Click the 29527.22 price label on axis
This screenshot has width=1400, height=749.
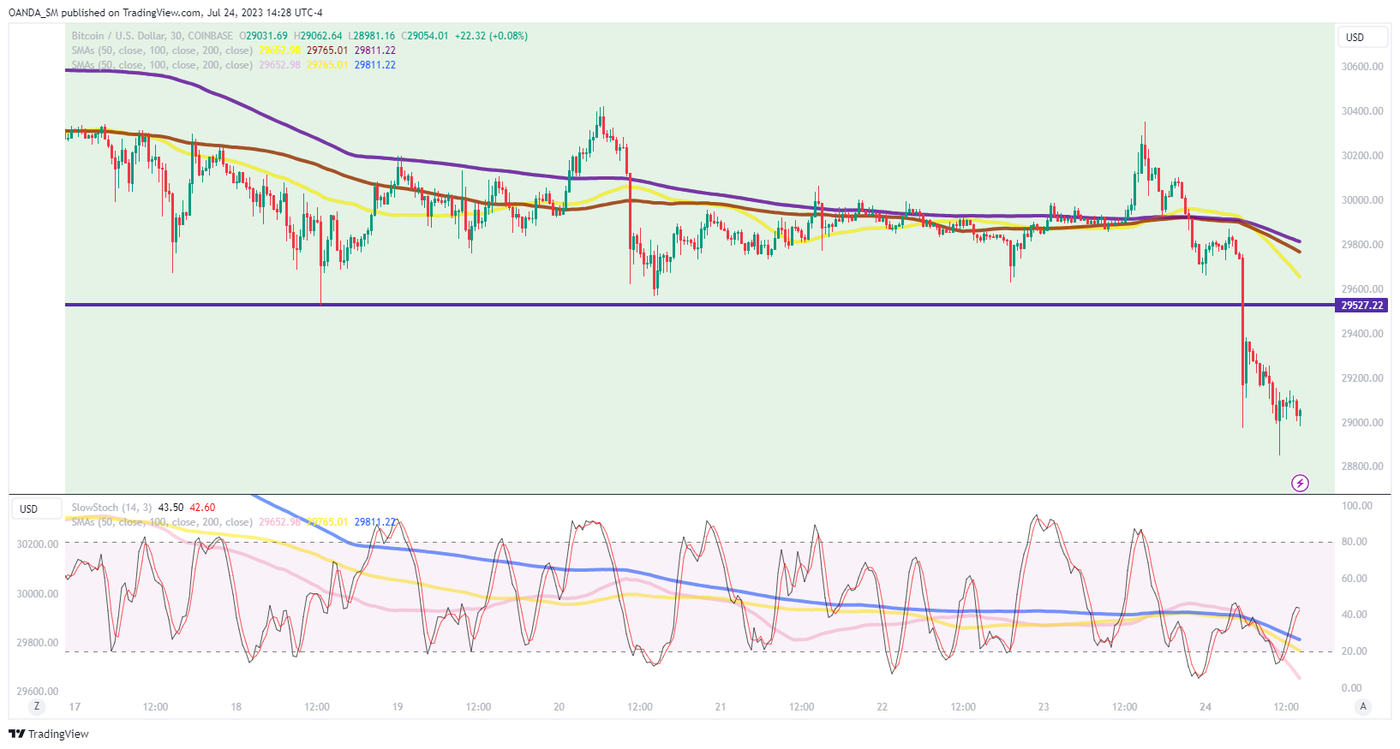(x=1360, y=305)
